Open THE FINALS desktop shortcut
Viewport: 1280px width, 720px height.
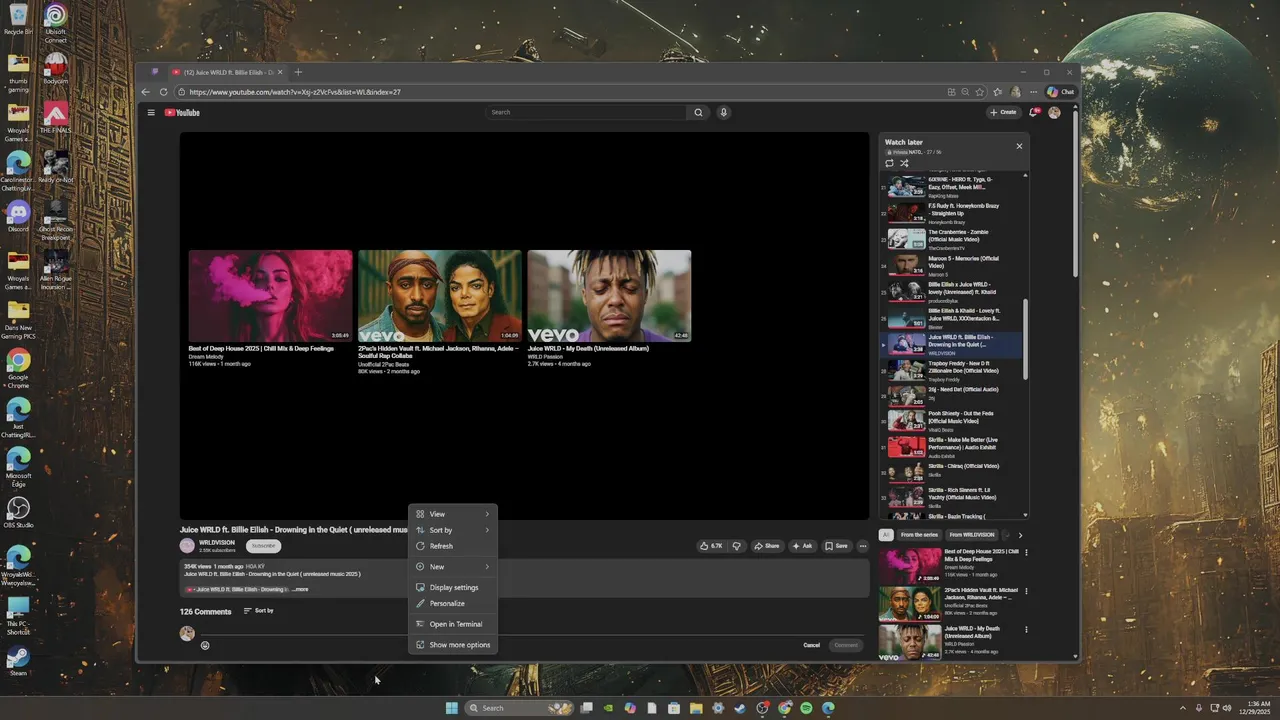[56, 118]
